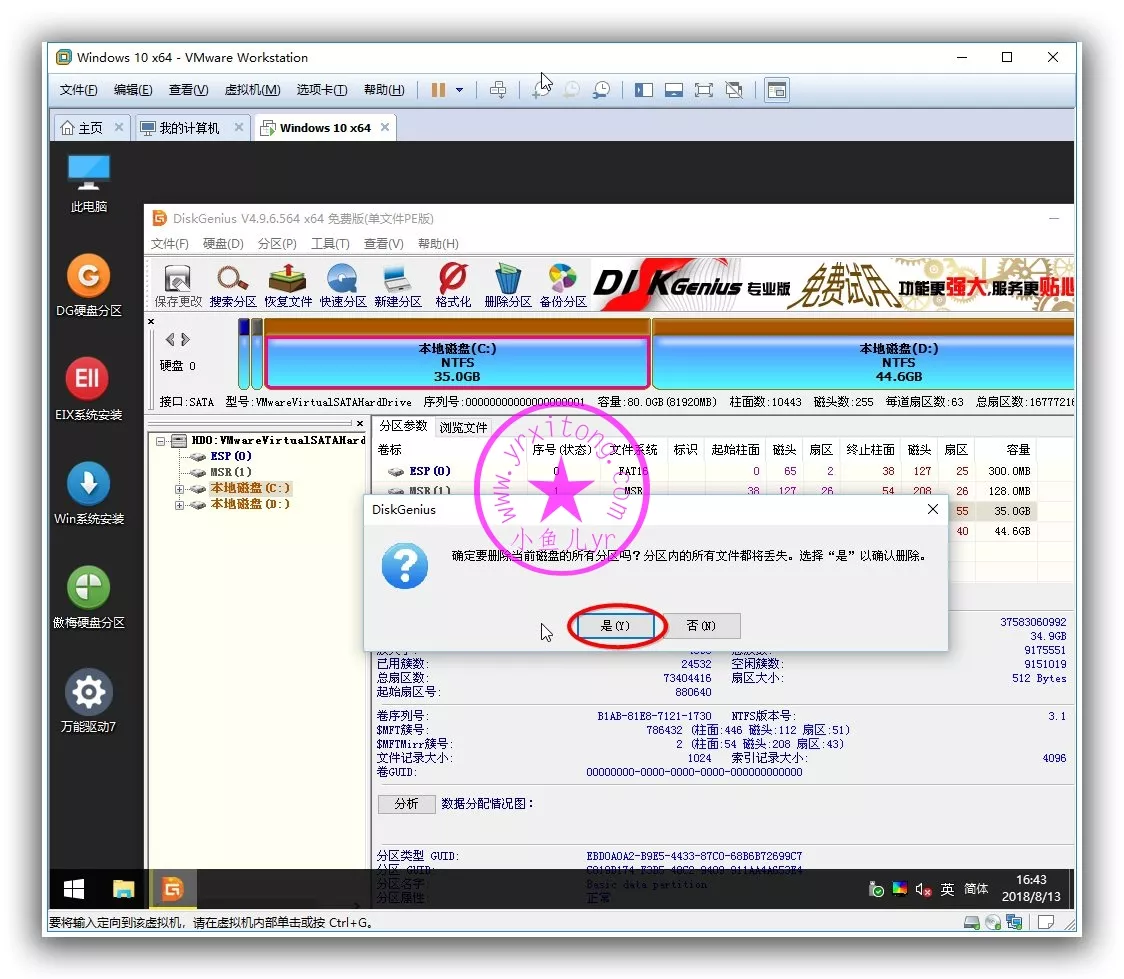
Task: Cancel deletion with 否(N) button
Action: click(x=701, y=626)
